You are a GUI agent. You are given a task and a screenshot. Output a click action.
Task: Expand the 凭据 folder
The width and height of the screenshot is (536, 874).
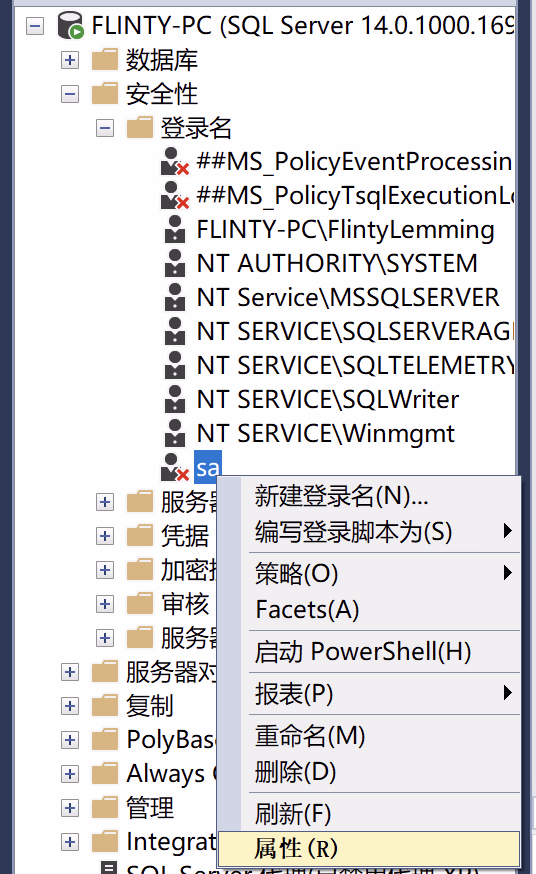point(105,536)
